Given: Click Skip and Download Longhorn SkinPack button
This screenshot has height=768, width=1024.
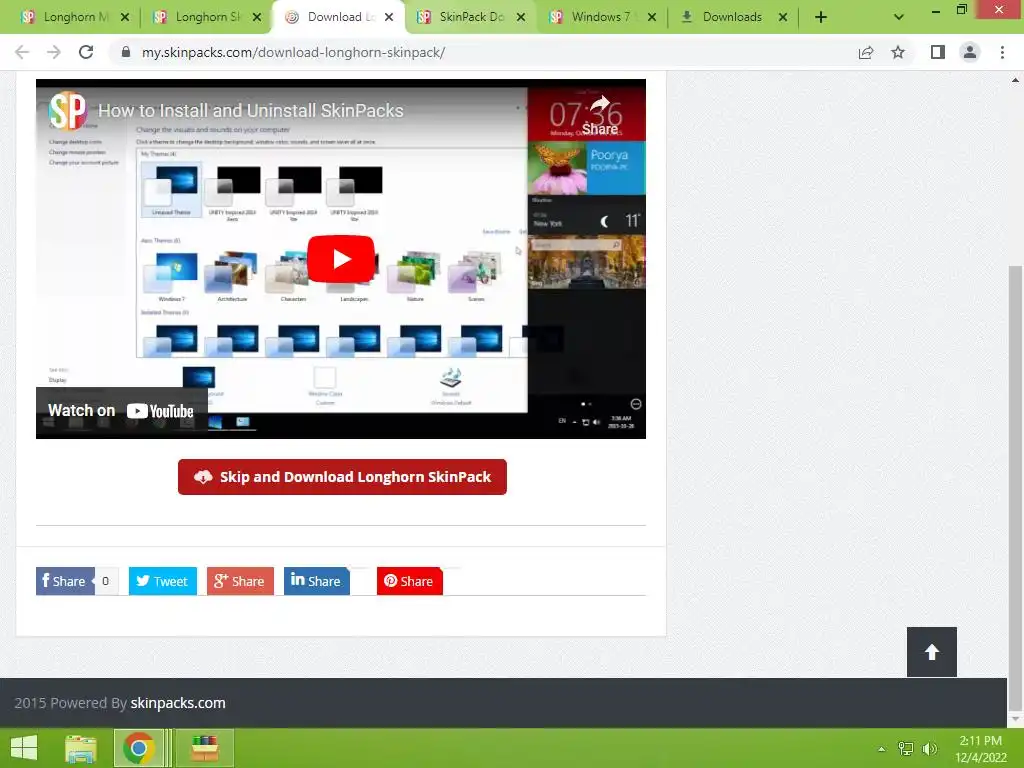Looking at the screenshot, I should (x=342, y=477).
